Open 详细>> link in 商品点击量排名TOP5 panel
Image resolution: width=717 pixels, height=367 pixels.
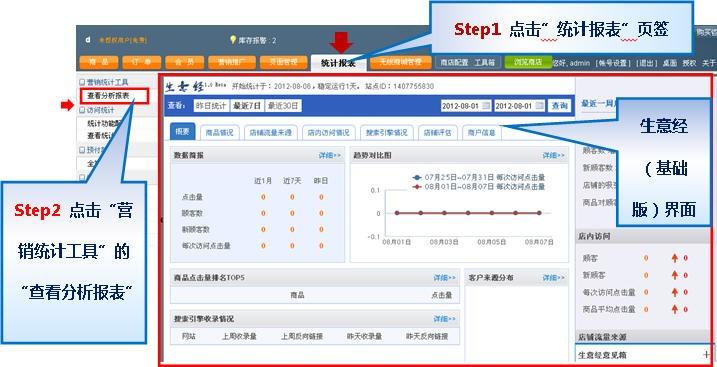444,278
